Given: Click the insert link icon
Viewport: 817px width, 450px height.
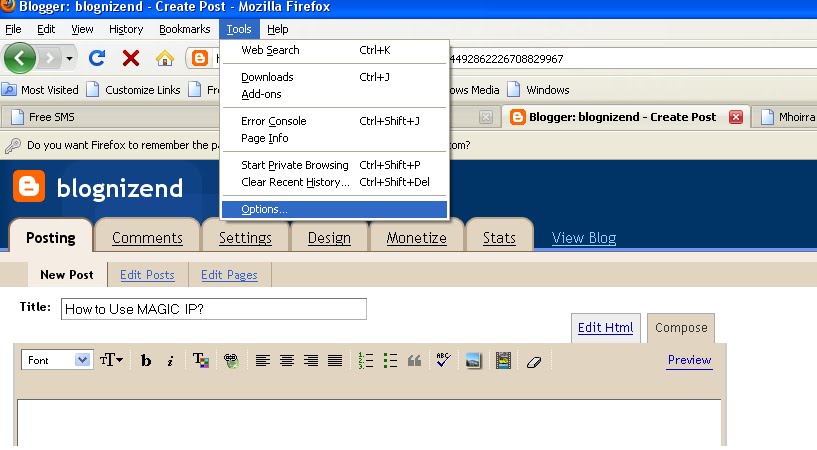Looking at the screenshot, I should [x=231, y=360].
